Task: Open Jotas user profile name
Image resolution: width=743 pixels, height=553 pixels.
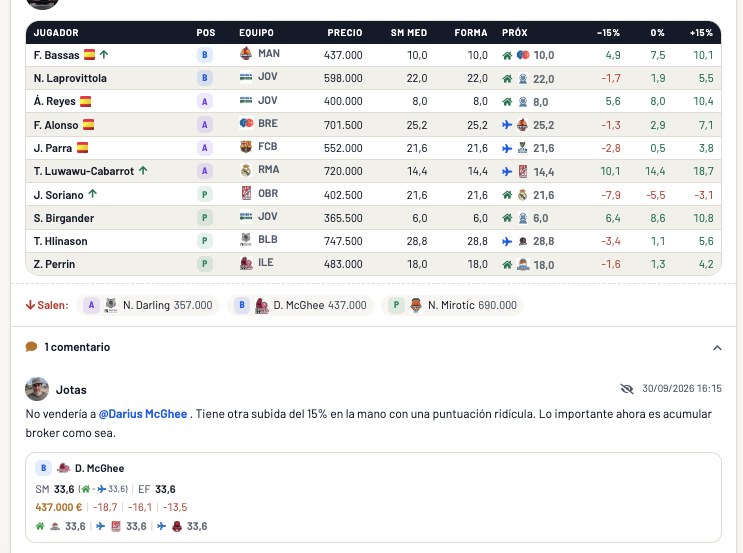Action: point(71,390)
